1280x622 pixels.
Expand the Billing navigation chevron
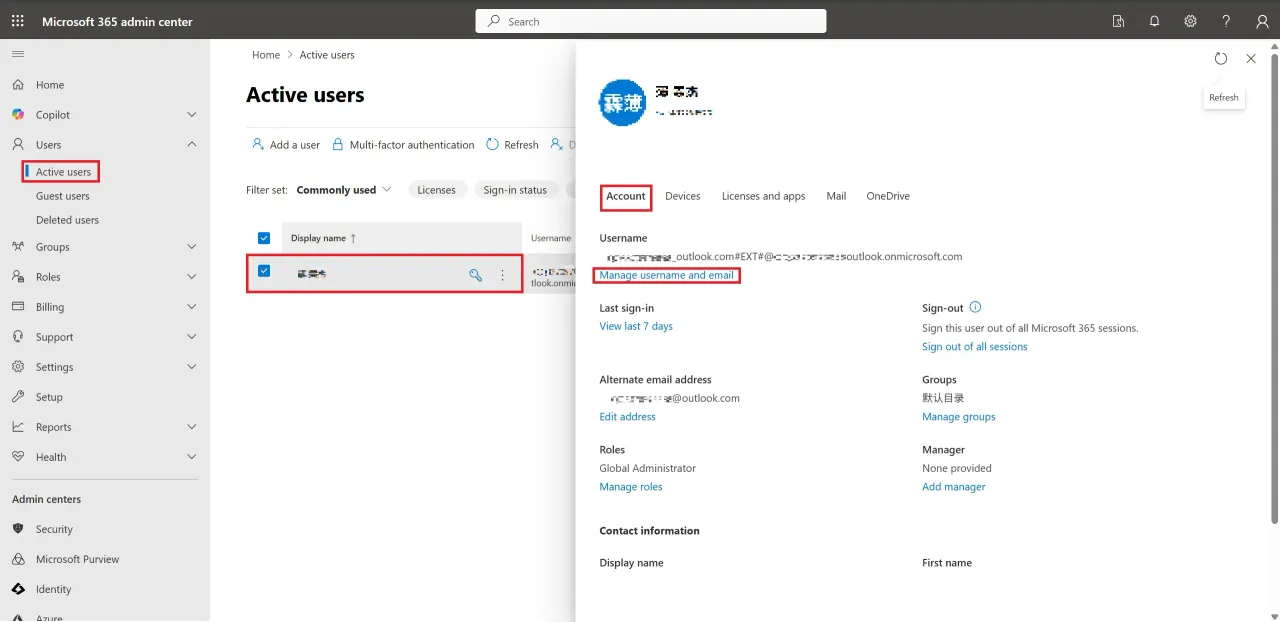point(192,307)
